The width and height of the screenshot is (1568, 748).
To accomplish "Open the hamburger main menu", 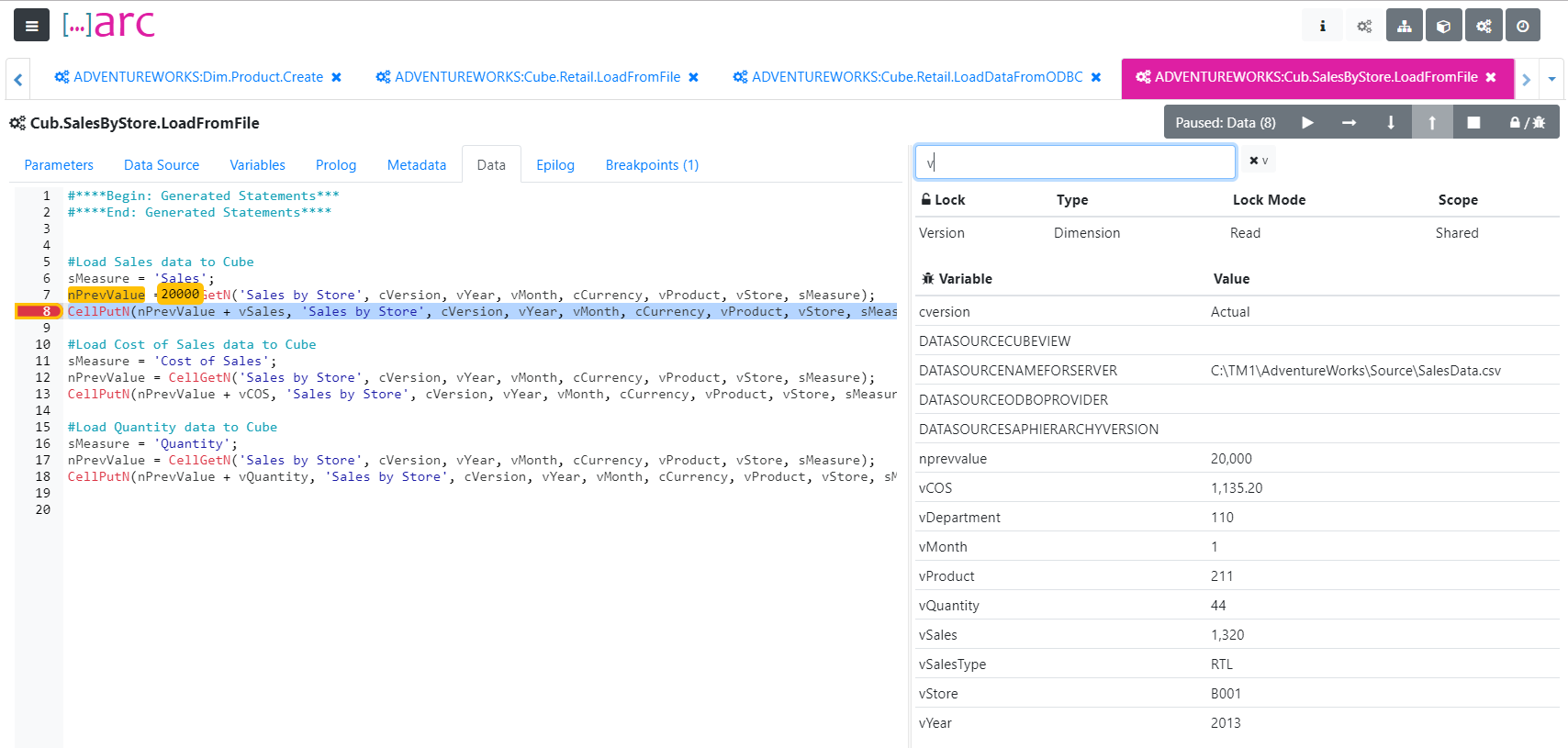I will pyautogui.click(x=31, y=26).
